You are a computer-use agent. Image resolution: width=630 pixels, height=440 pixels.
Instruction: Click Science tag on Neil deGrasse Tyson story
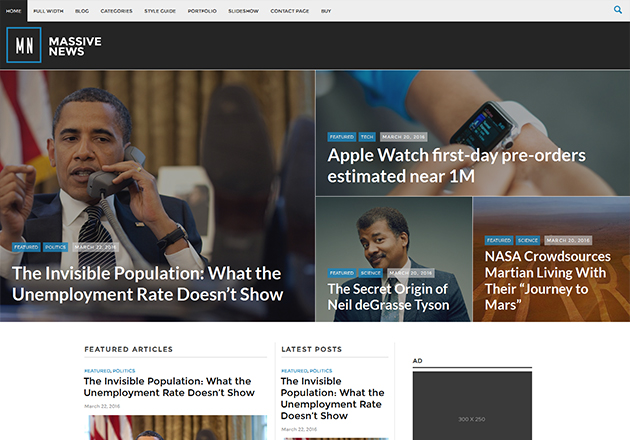tap(370, 273)
